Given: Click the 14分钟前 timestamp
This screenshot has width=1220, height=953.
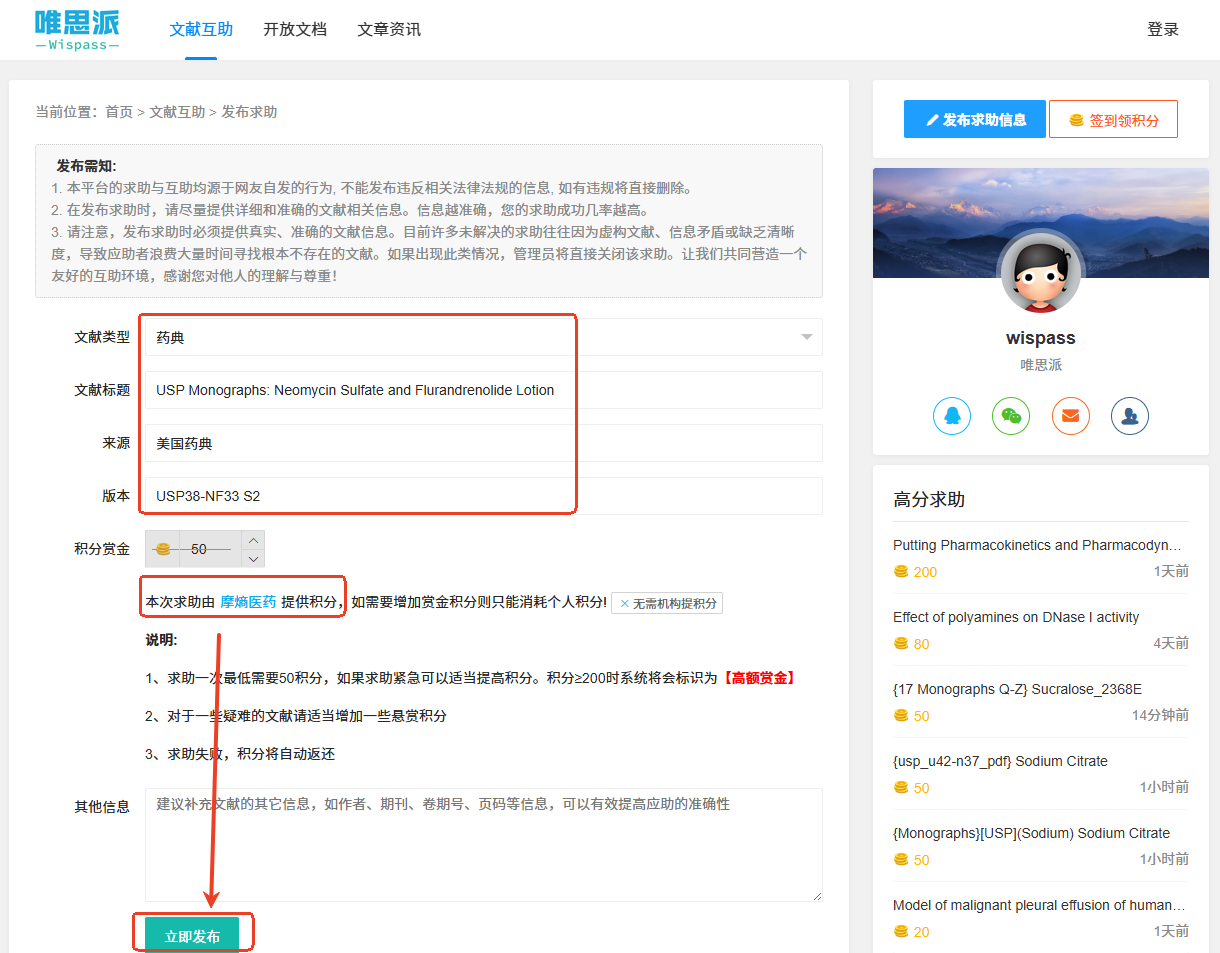Looking at the screenshot, I should (x=1160, y=716).
